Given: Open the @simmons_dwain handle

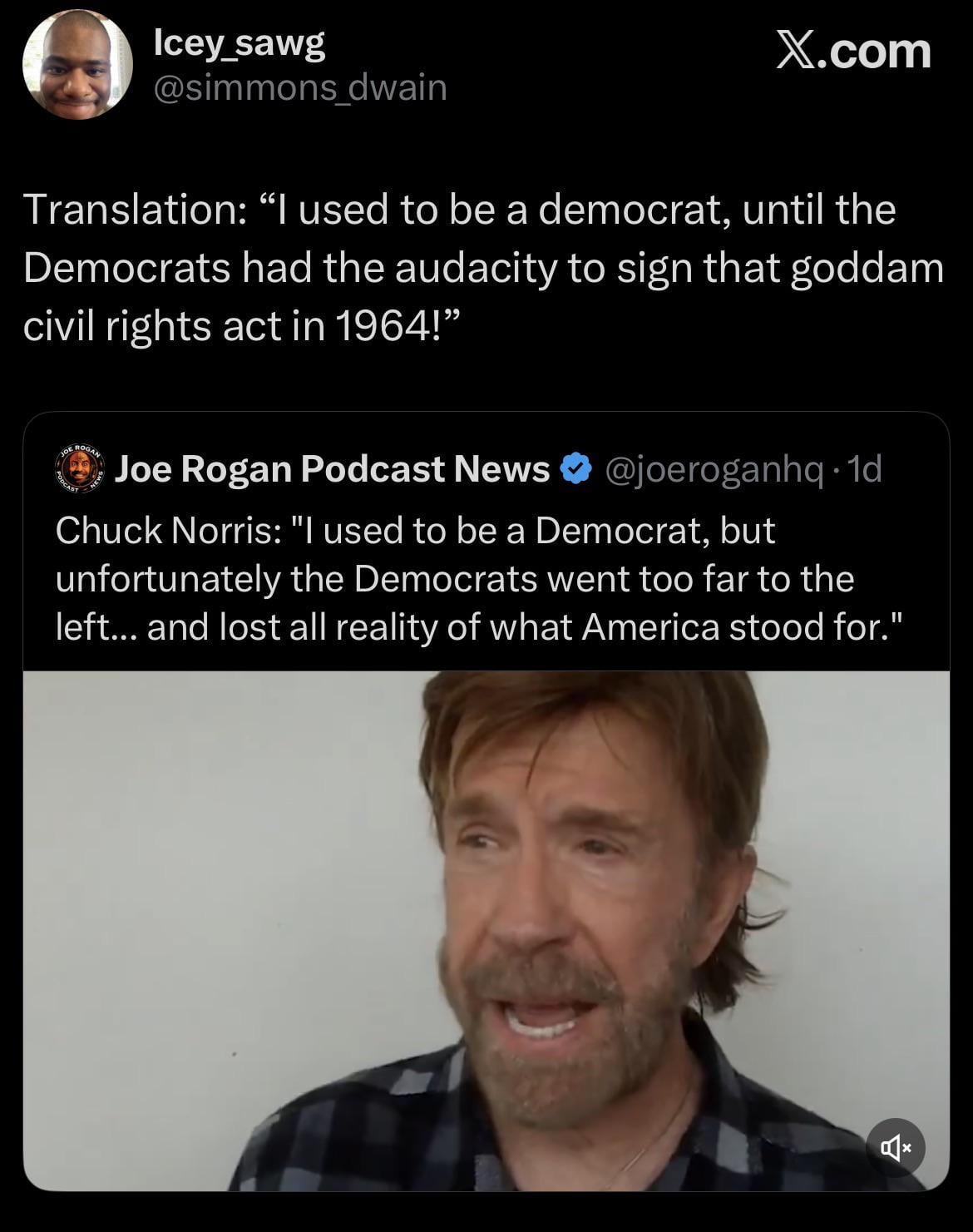Looking at the screenshot, I should pyautogui.click(x=300, y=87).
